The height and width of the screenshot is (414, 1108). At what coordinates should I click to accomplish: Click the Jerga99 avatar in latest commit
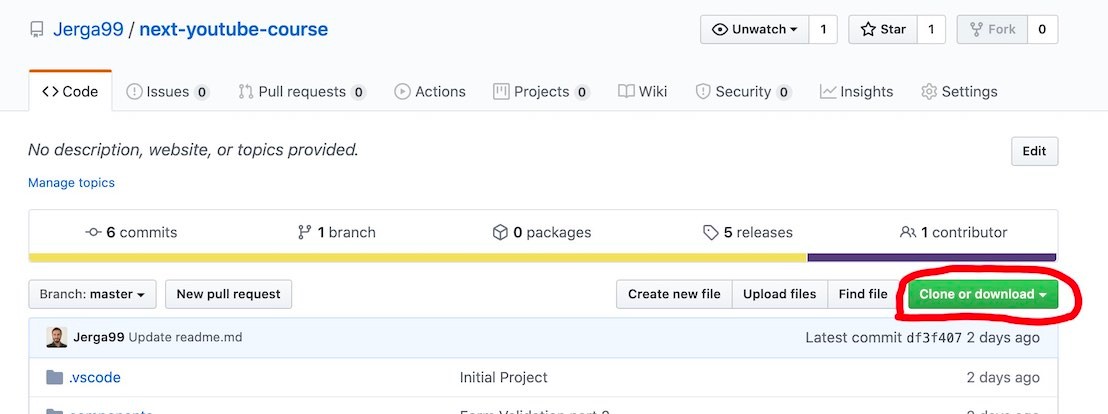(57, 337)
